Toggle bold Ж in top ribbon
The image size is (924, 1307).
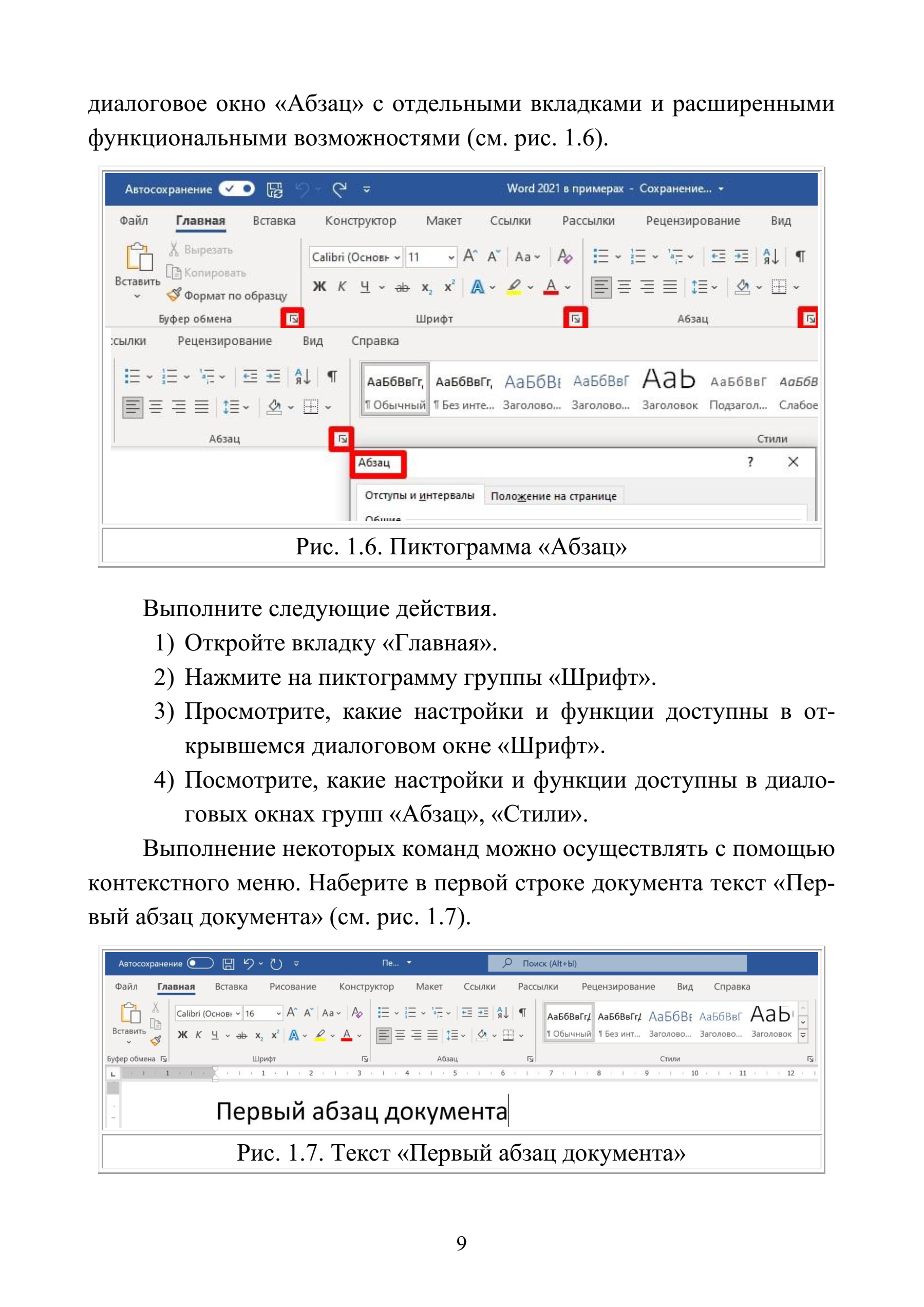click(x=319, y=287)
